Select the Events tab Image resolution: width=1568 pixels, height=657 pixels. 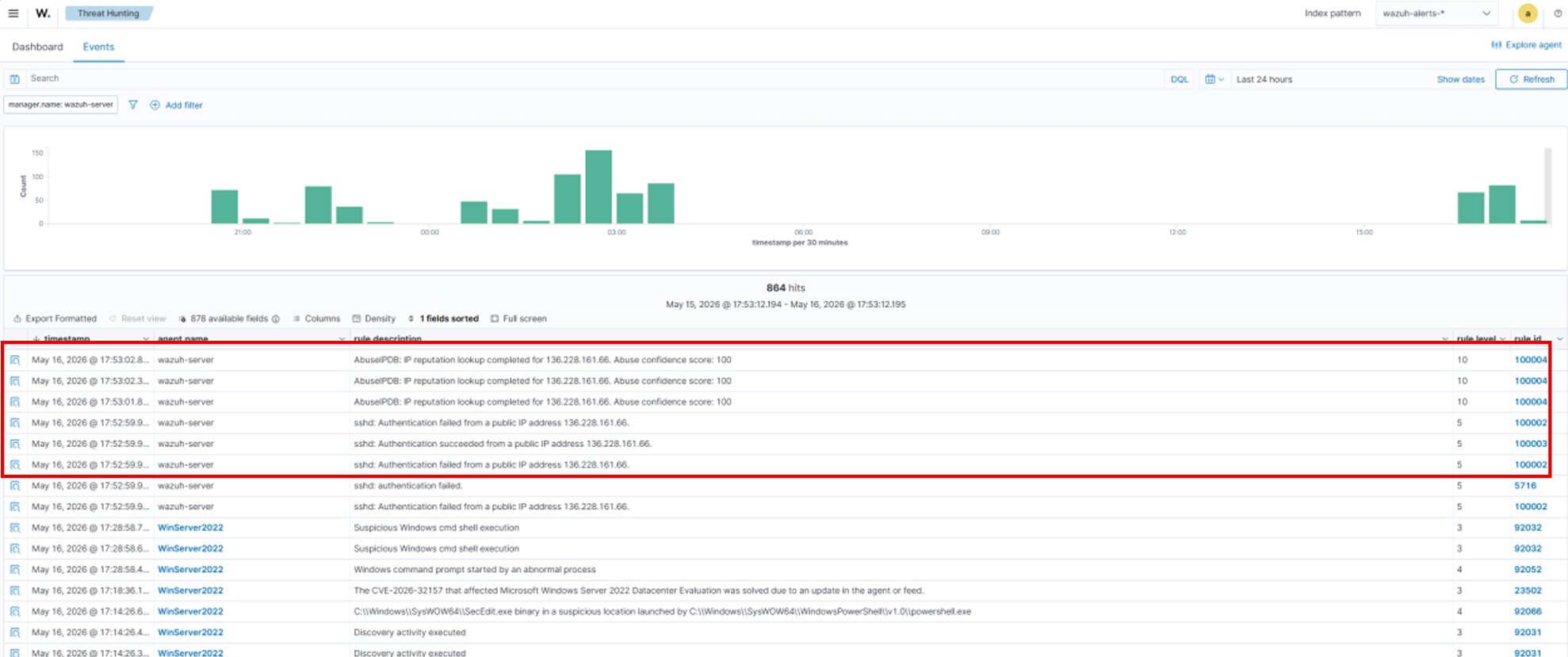pyautogui.click(x=98, y=47)
